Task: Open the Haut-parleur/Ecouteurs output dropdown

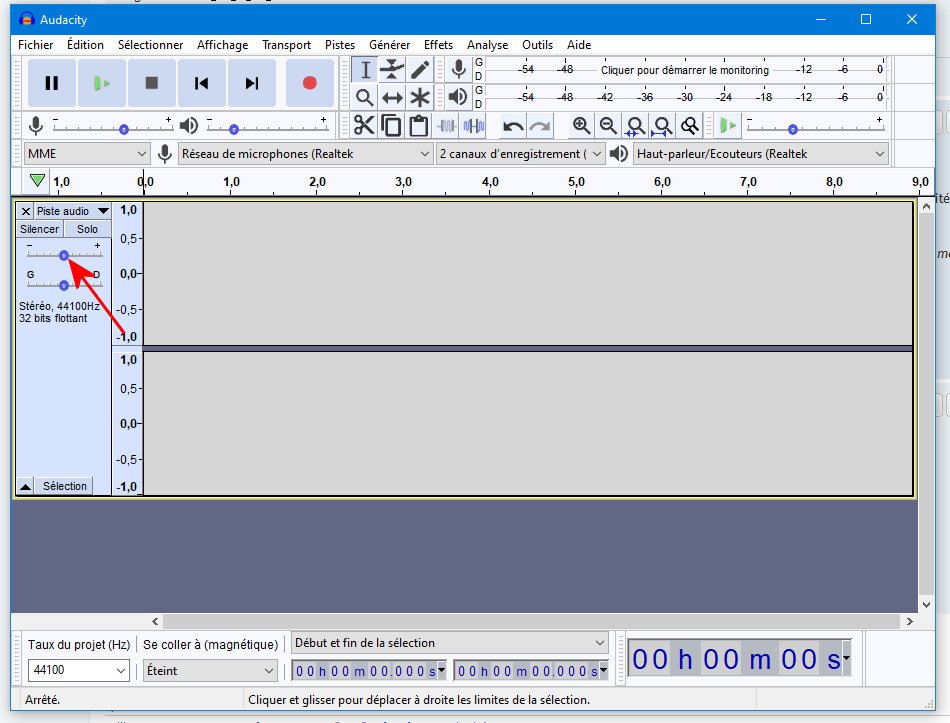Action: [761, 154]
